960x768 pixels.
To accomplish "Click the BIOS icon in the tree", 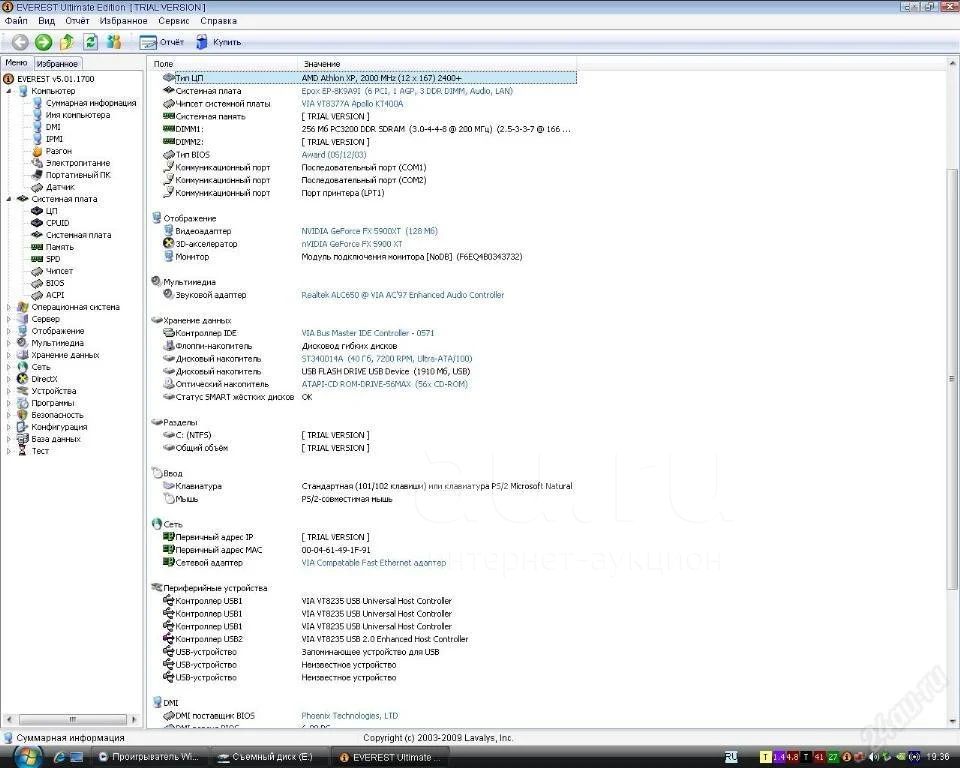I will pos(37,283).
